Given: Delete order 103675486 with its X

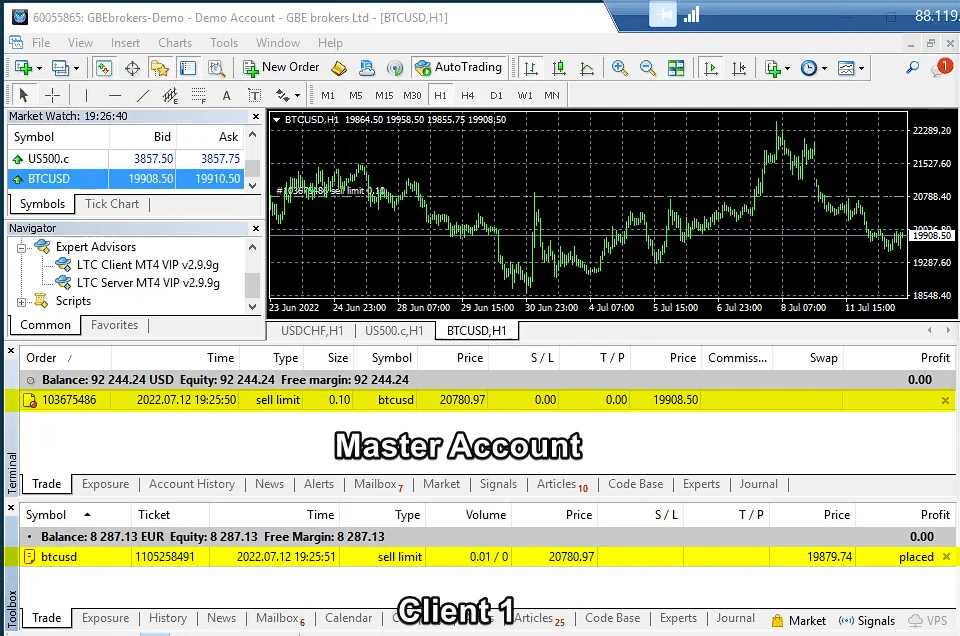Looking at the screenshot, I should point(945,400).
